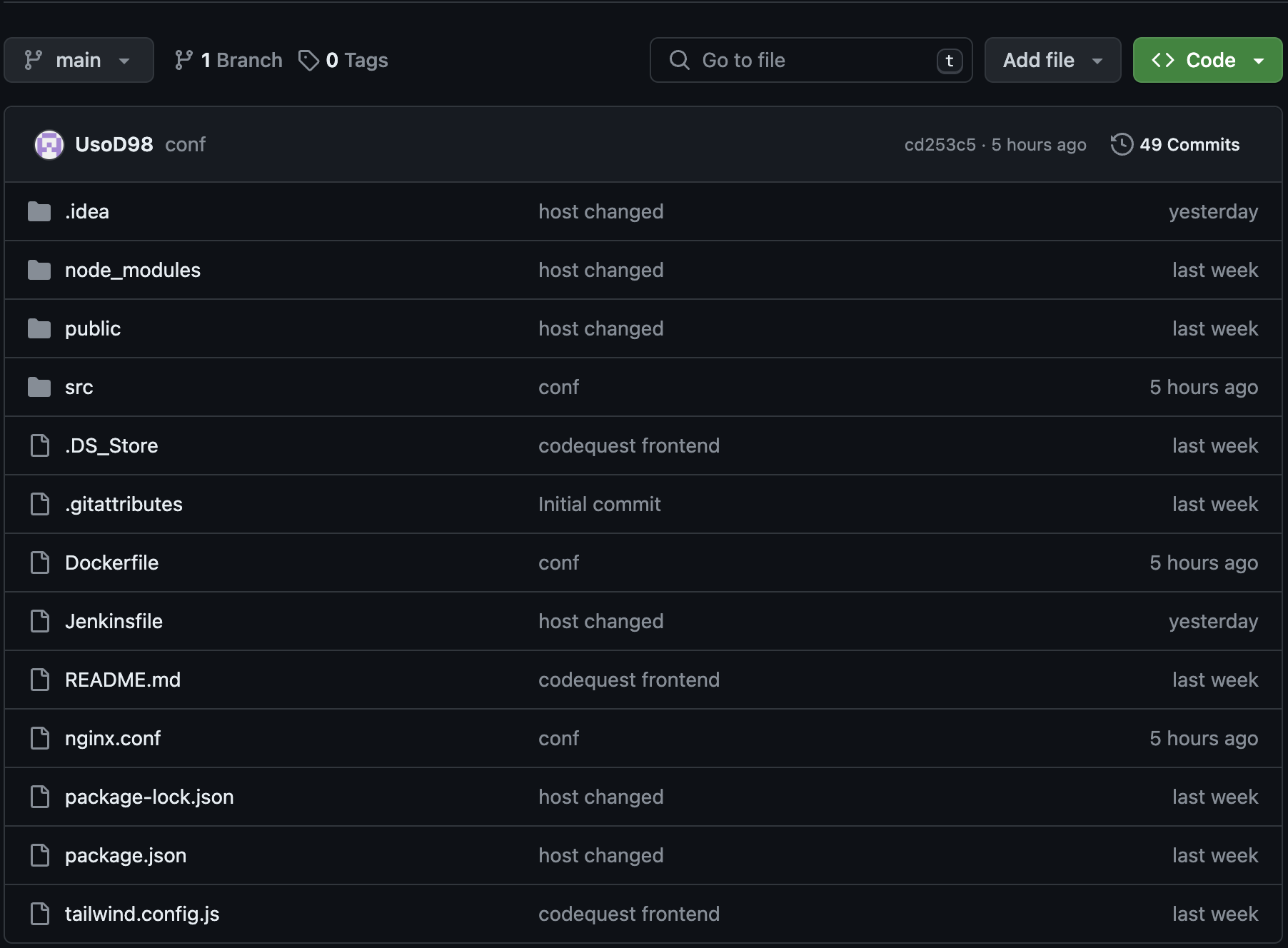The height and width of the screenshot is (948, 1288).
Task: Click the Dockerfile file icon
Action: [x=40, y=563]
